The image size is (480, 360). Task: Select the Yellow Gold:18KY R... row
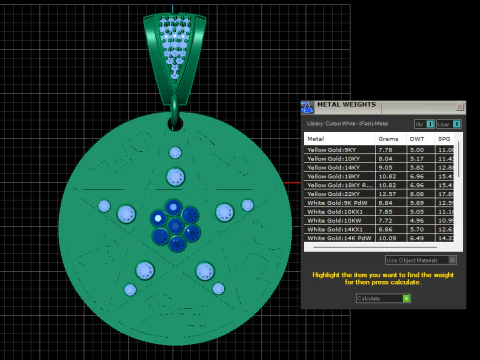(379, 185)
